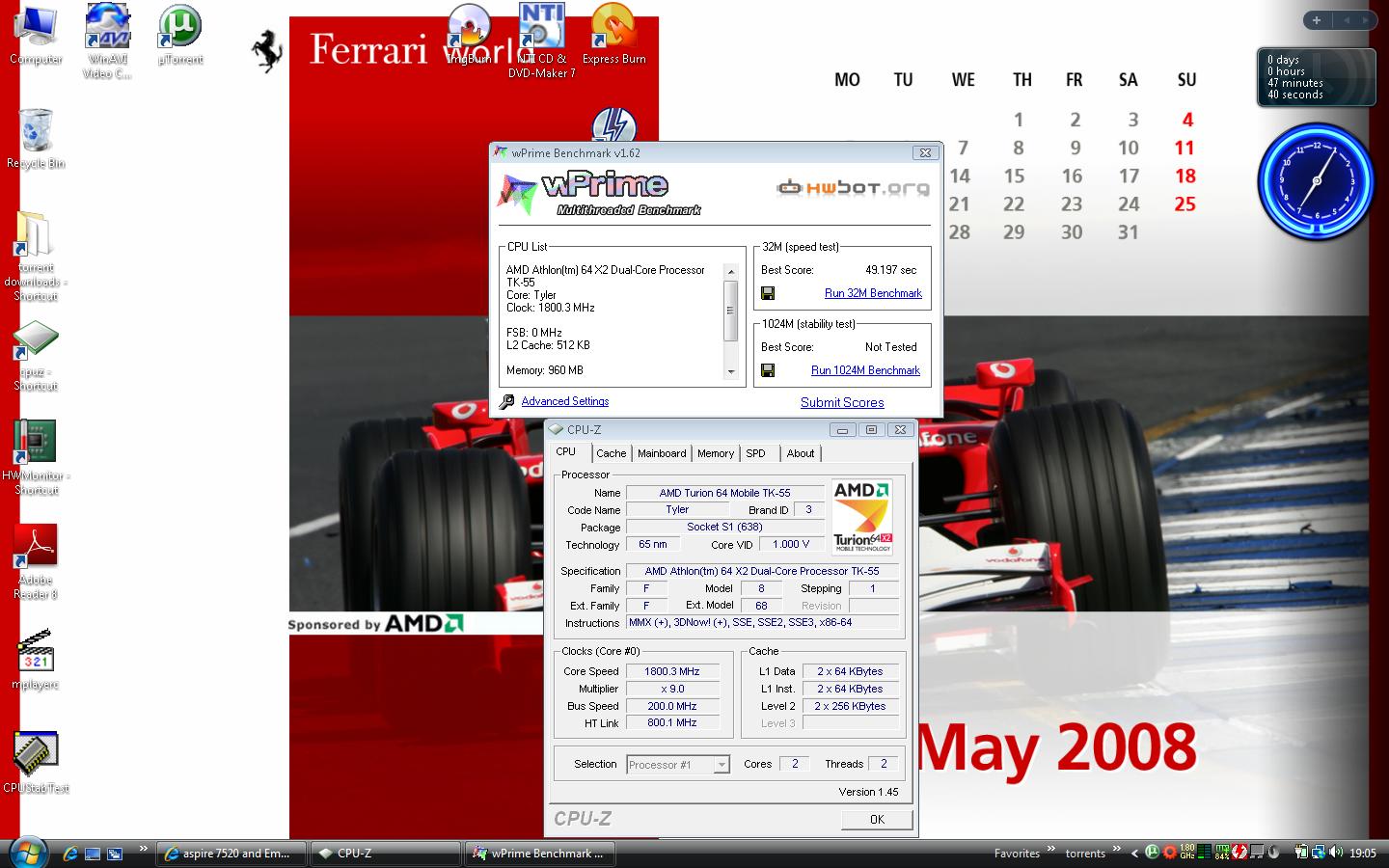Click the Run 32M Benchmark link
1389x868 pixels.
coord(873,293)
